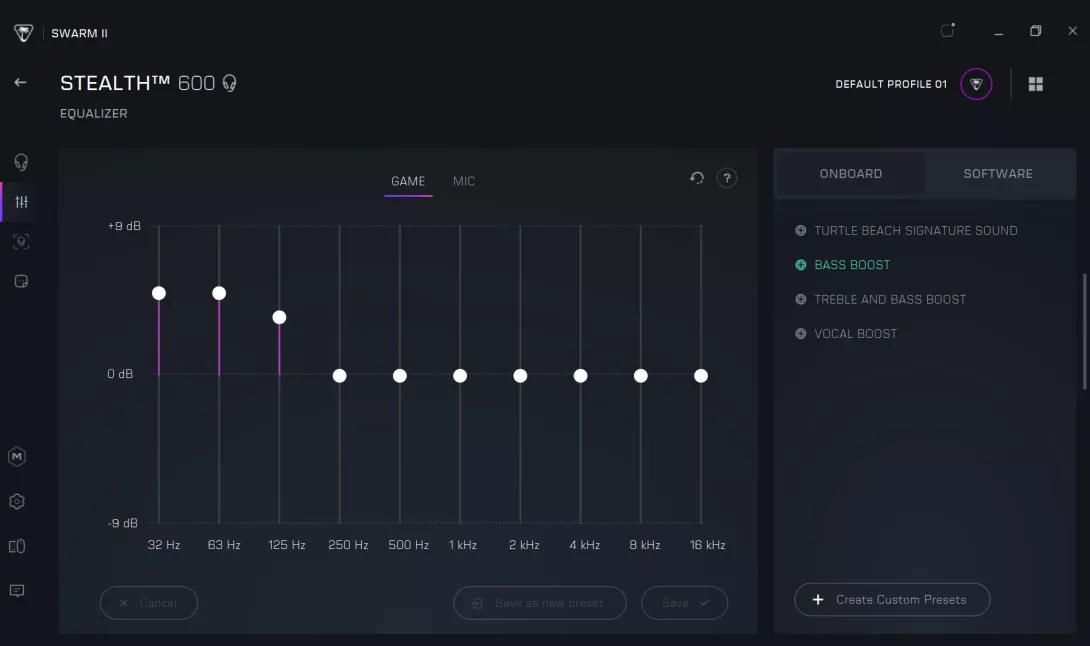Click the notification icon in title bar
The width and height of the screenshot is (1090, 646).
point(947,30)
